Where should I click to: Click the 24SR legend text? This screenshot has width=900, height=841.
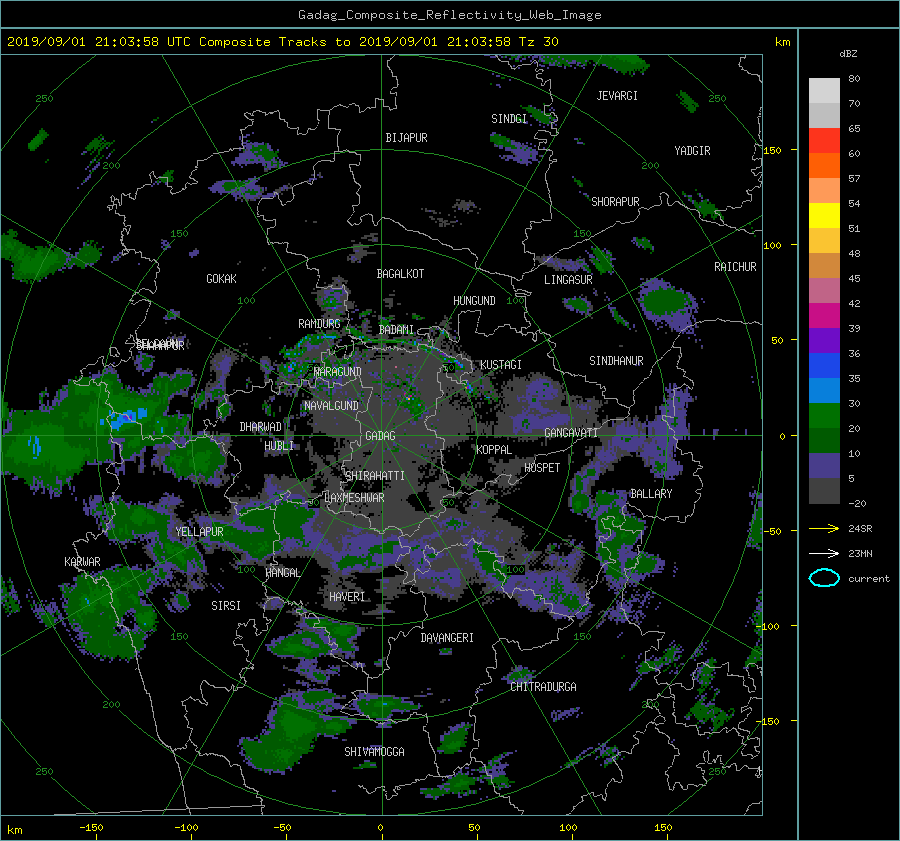(x=860, y=529)
